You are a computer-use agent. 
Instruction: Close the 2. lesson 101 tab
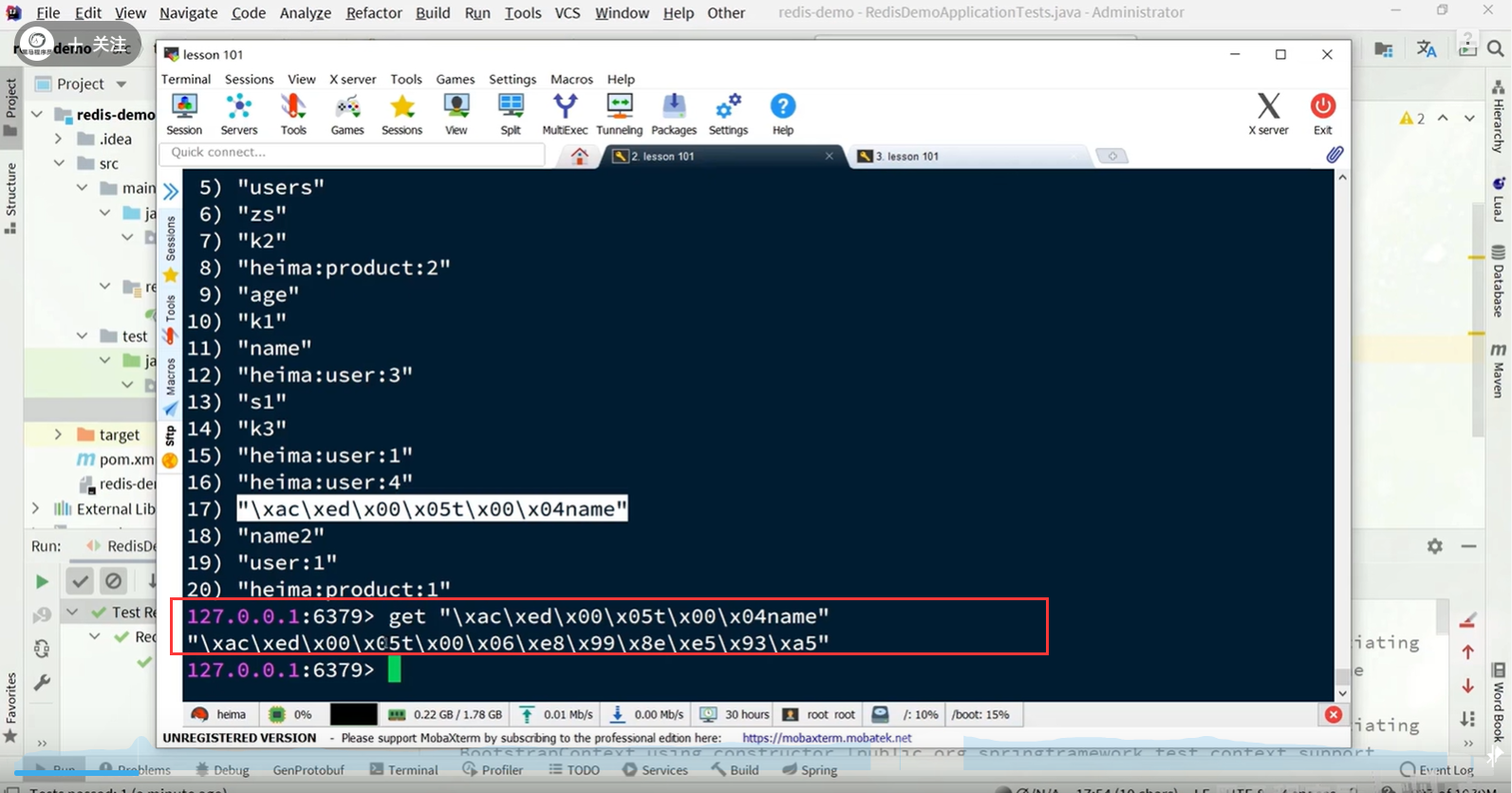[829, 156]
